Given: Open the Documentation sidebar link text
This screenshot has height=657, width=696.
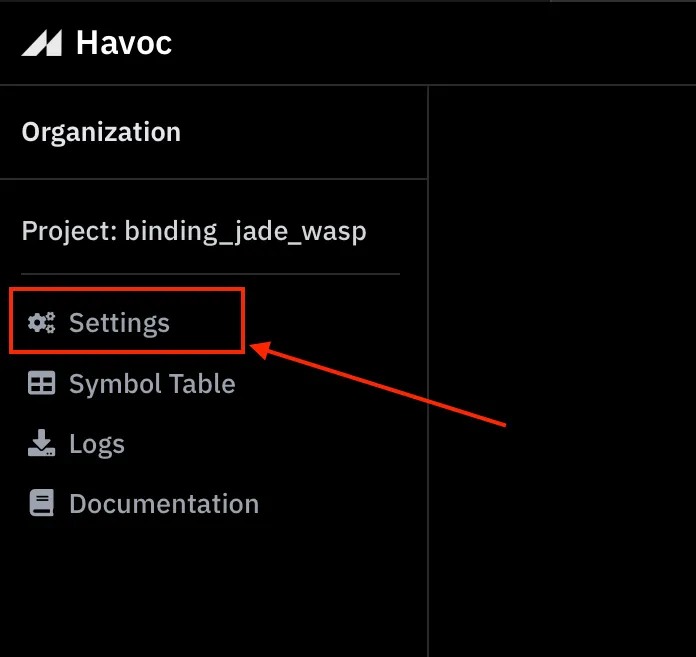Looking at the screenshot, I should click(164, 504).
